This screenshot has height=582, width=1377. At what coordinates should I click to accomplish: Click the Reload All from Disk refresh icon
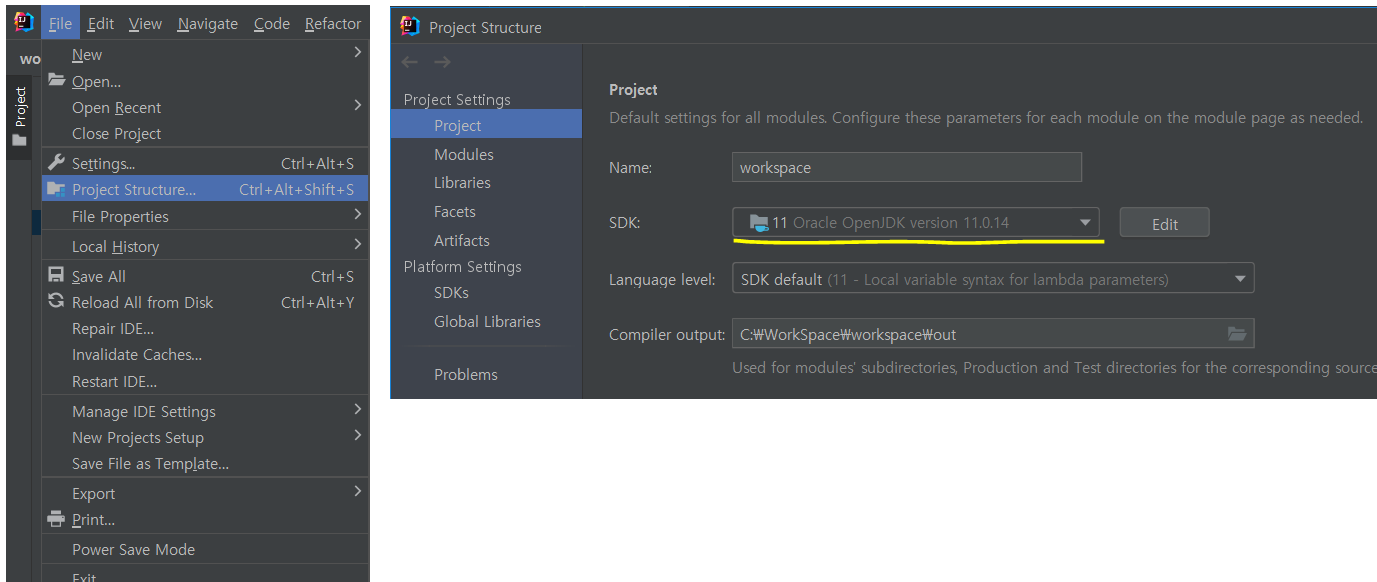pos(56,302)
